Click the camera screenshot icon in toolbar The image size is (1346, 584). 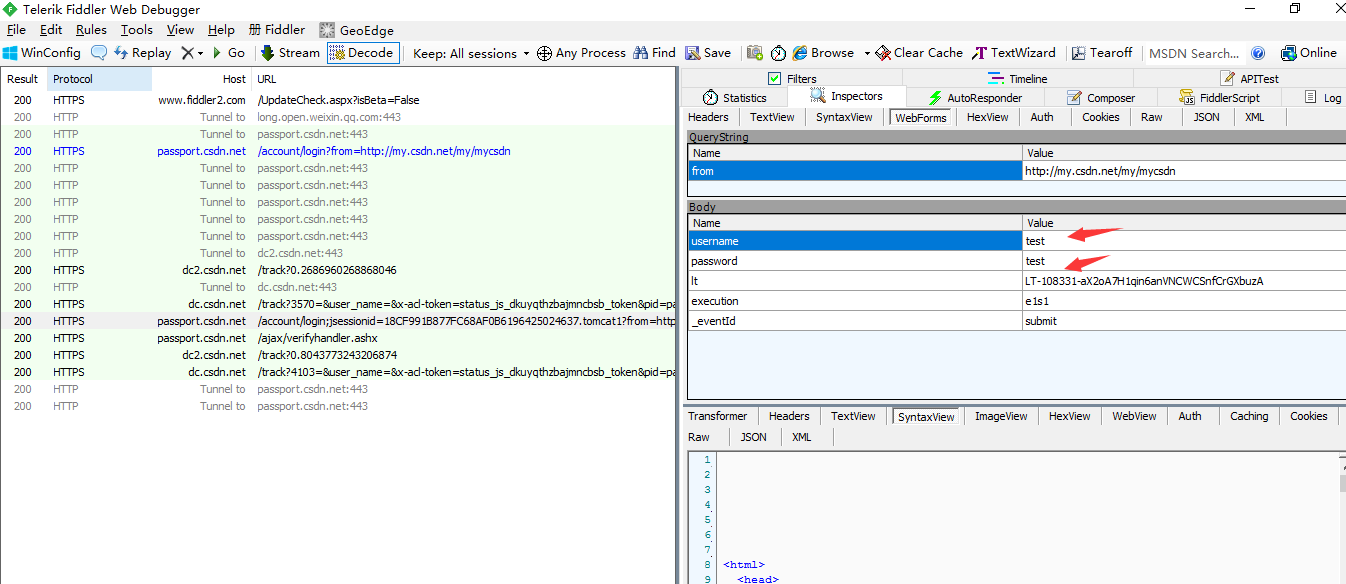[755, 53]
